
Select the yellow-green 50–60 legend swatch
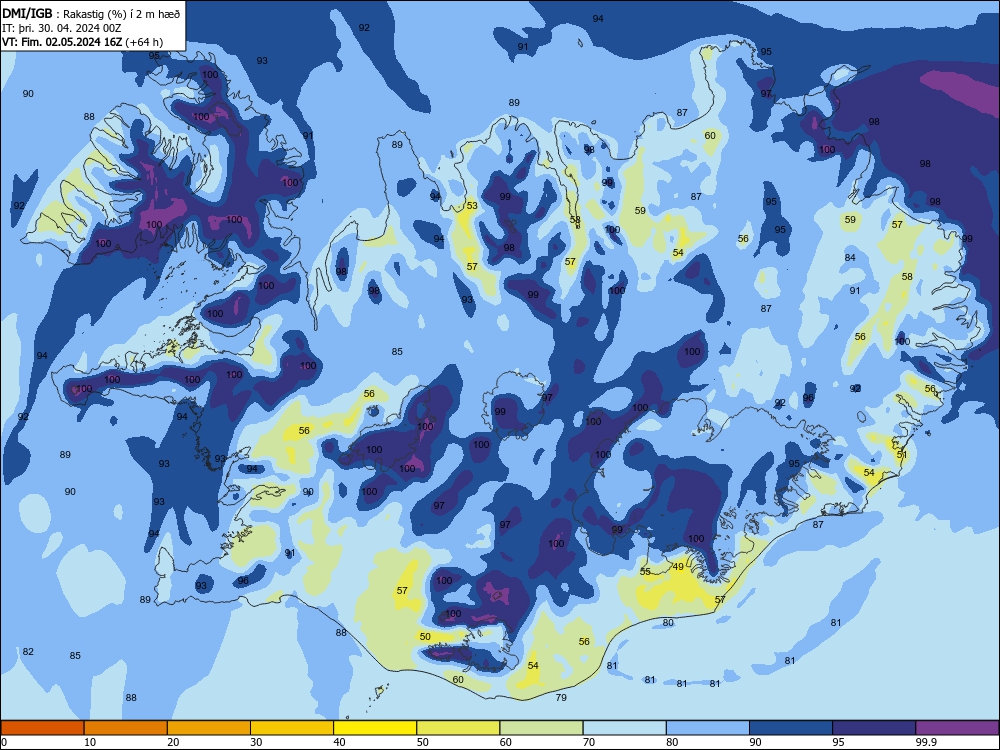coord(458,728)
